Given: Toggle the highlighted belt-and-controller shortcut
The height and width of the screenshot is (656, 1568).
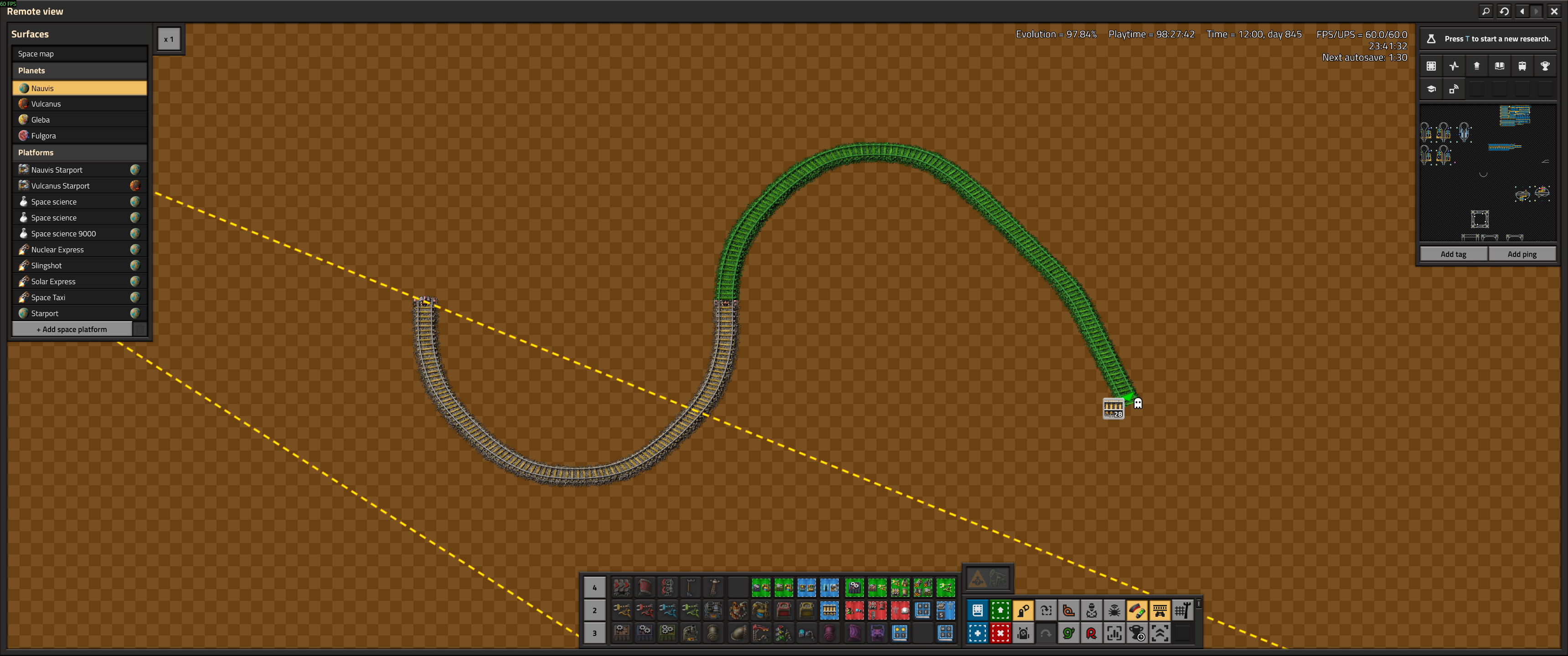Looking at the screenshot, I should point(1160,610).
